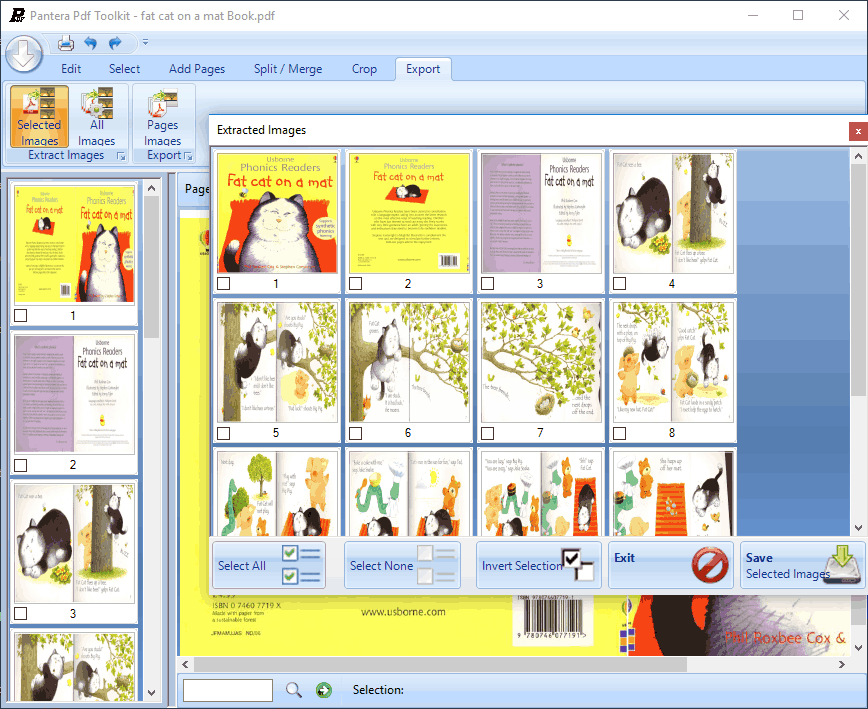868x709 pixels.
Task: Click Save Selected Images button
Action: [x=803, y=565]
